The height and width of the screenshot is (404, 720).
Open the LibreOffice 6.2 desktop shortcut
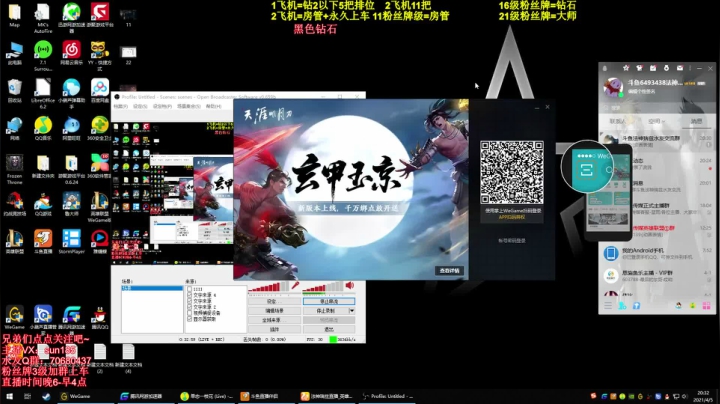[43, 94]
